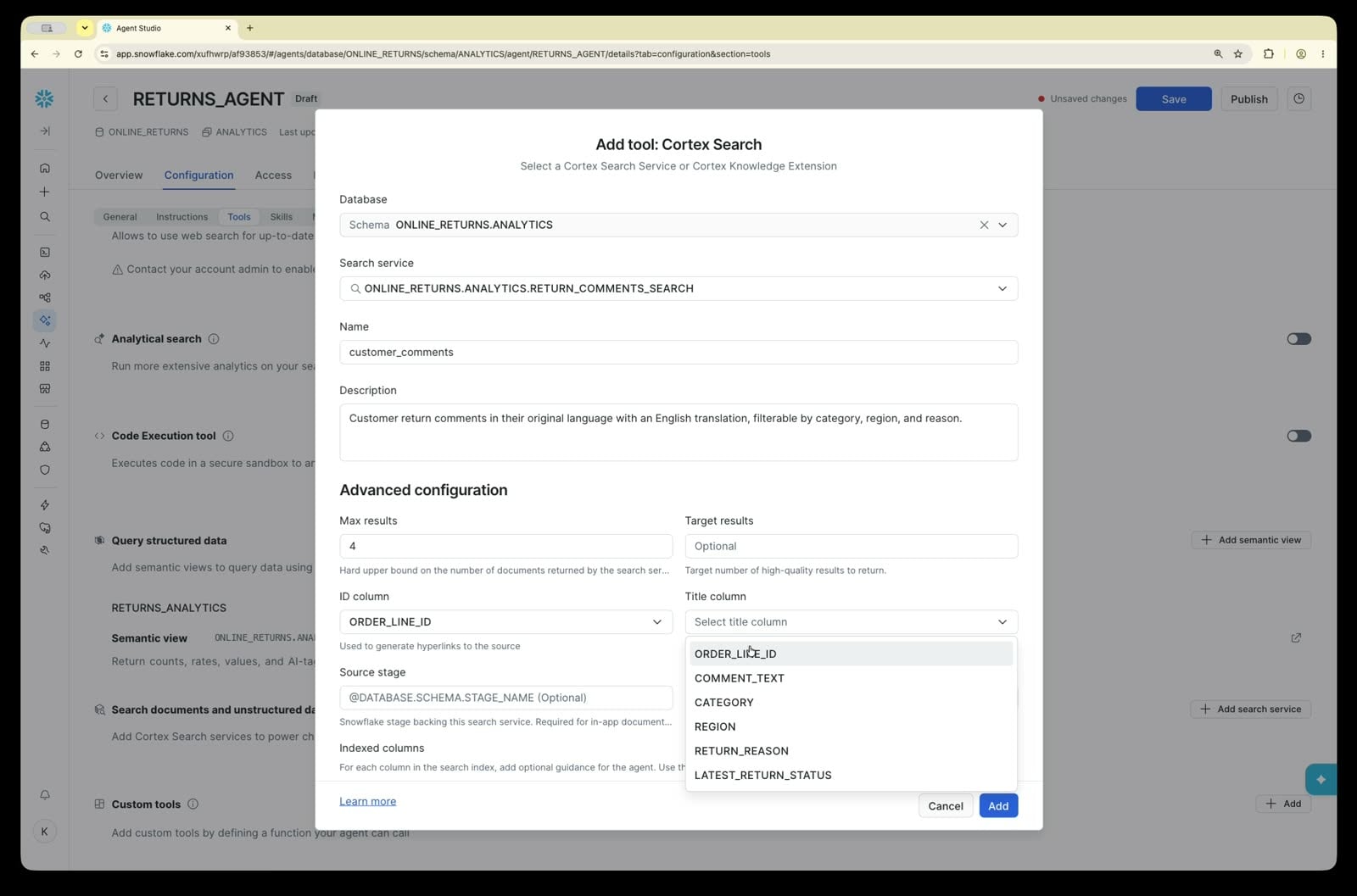Go to the Home icon in sidebar
Viewport: 1357px width, 896px height.
pyautogui.click(x=45, y=168)
